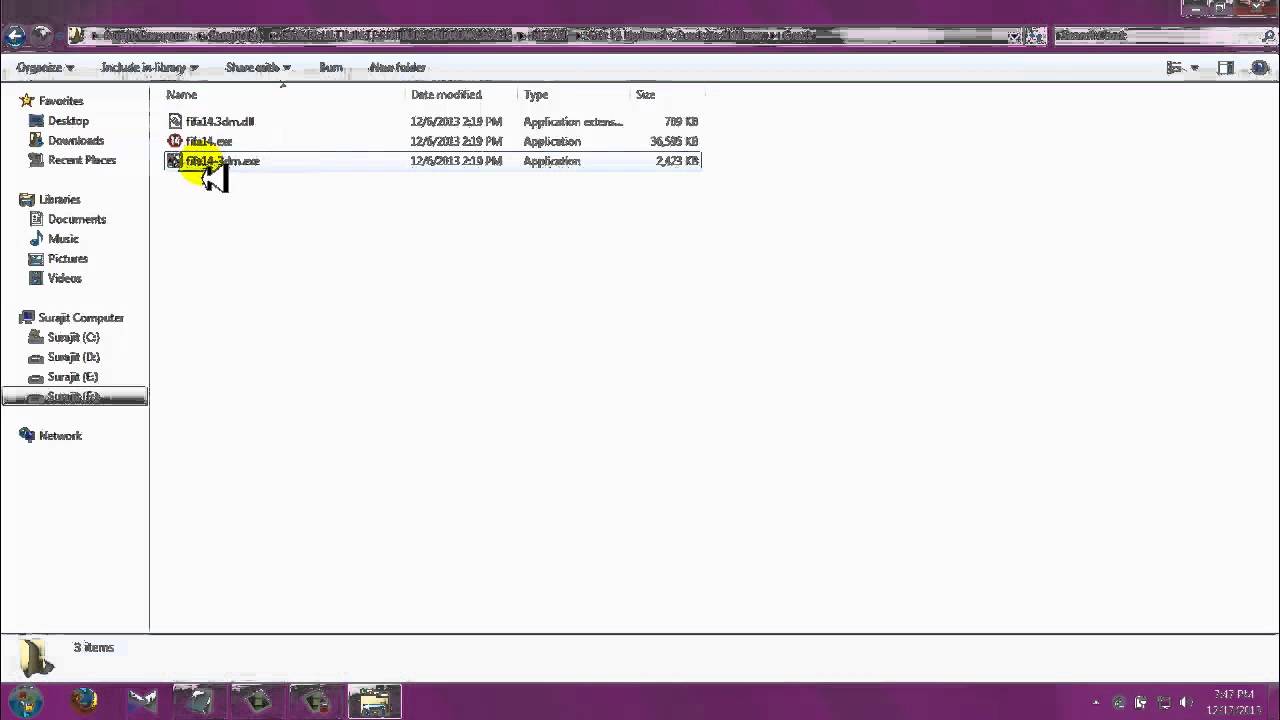Open the Pictures library
The image size is (1280, 720).
[58, 258]
